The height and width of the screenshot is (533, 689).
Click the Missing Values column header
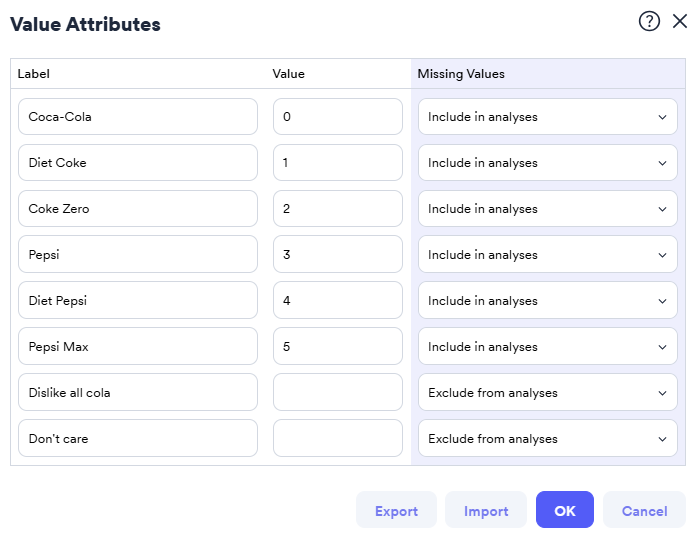pyautogui.click(x=461, y=74)
